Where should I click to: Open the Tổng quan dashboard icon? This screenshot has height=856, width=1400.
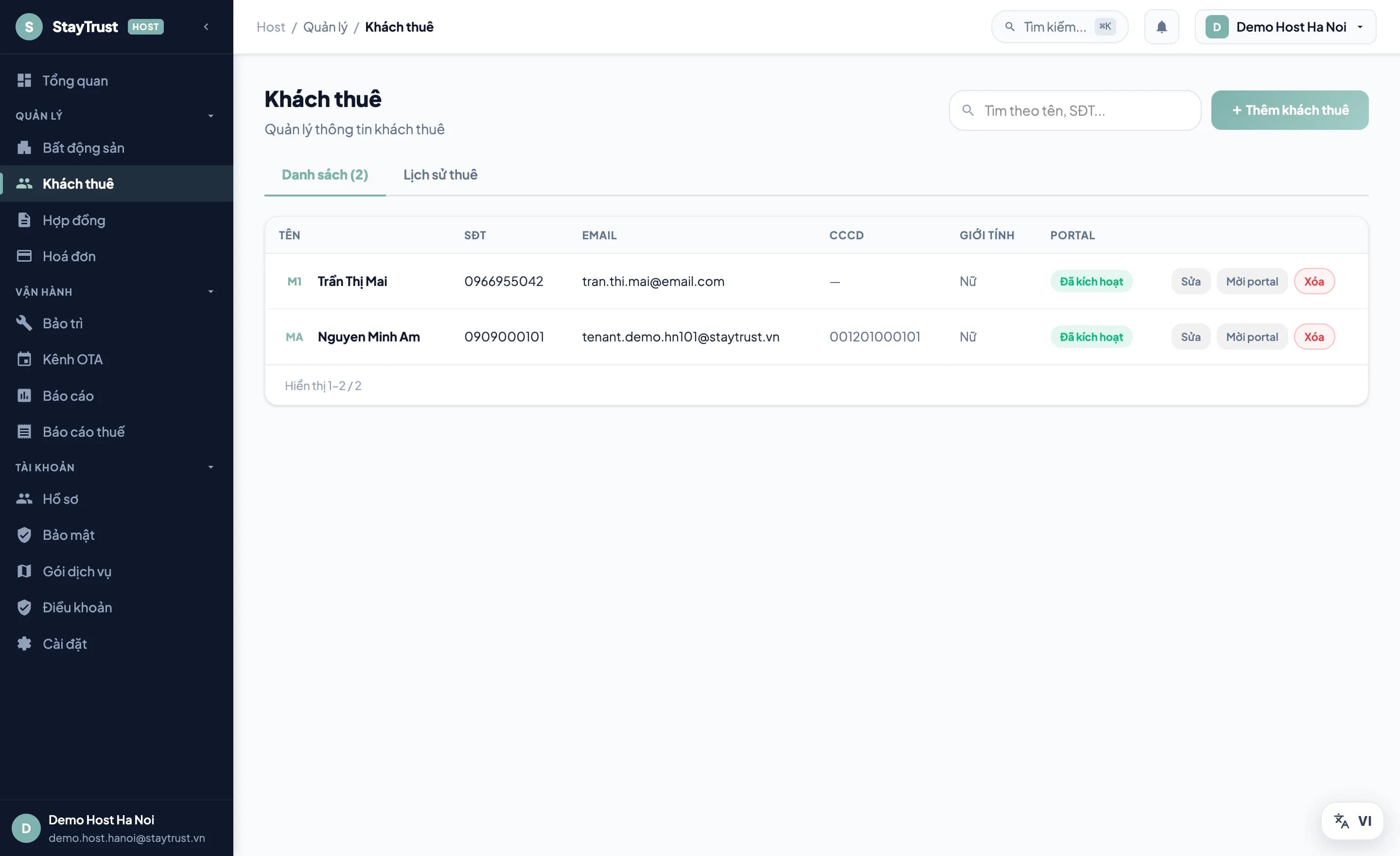click(24, 80)
